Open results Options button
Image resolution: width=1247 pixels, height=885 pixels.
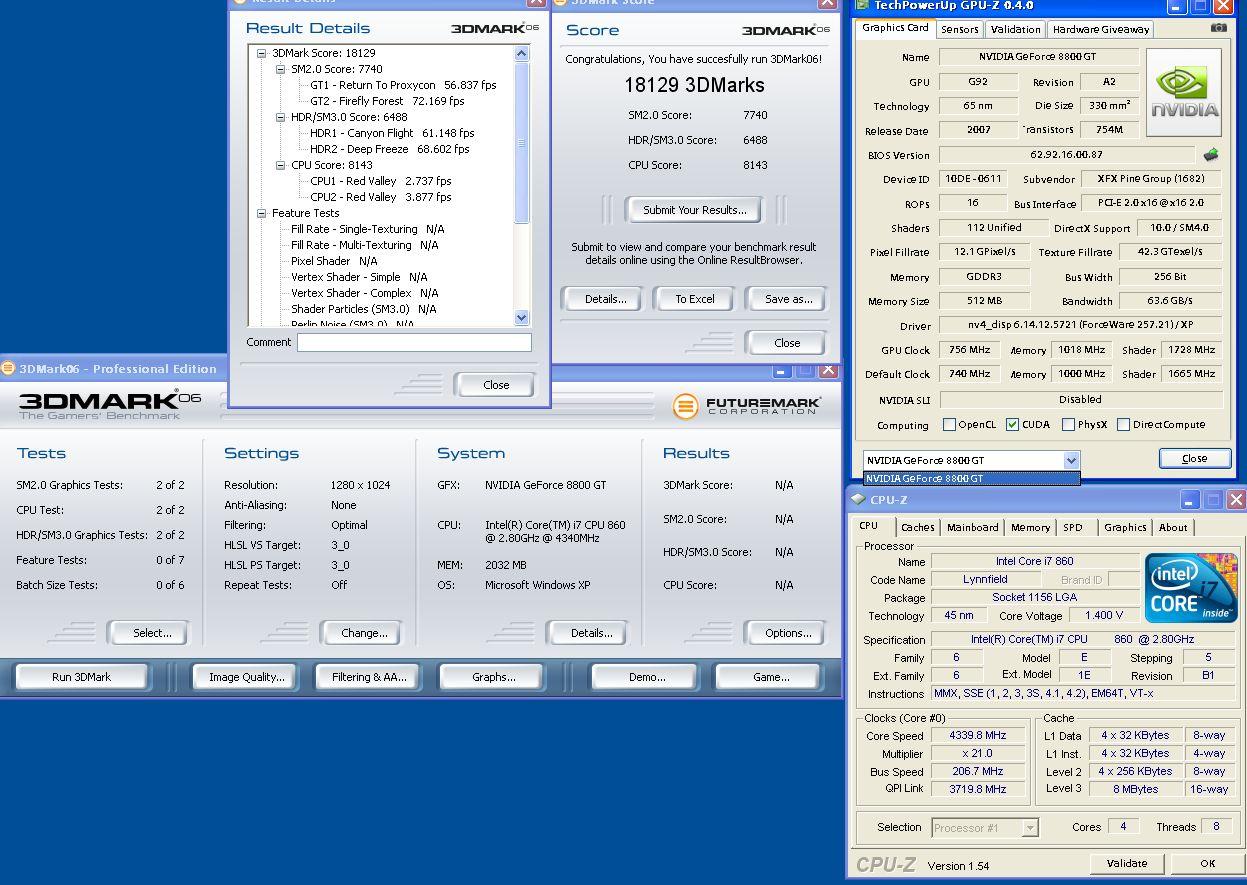[x=788, y=633]
